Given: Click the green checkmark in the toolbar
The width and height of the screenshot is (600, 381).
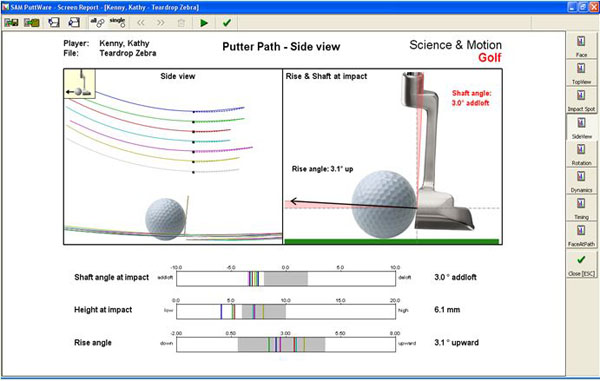Looking at the screenshot, I should pos(227,23).
